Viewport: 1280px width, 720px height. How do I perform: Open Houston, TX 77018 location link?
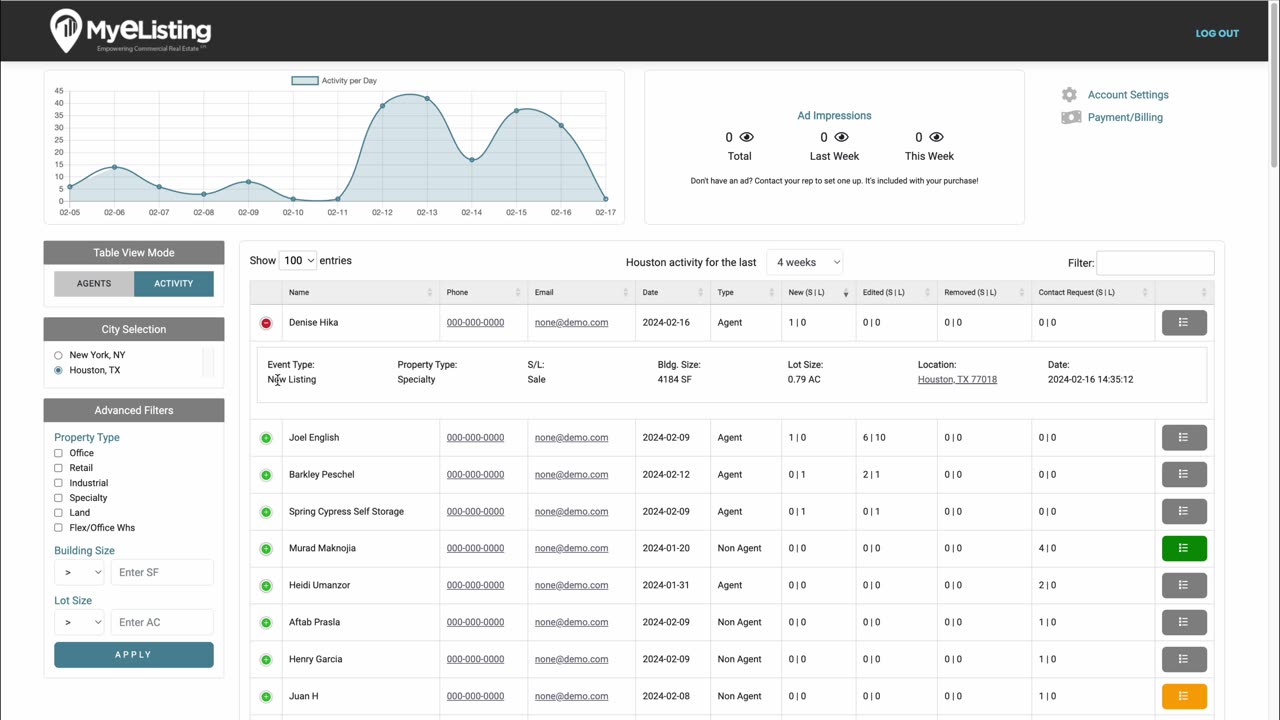tap(957, 380)
